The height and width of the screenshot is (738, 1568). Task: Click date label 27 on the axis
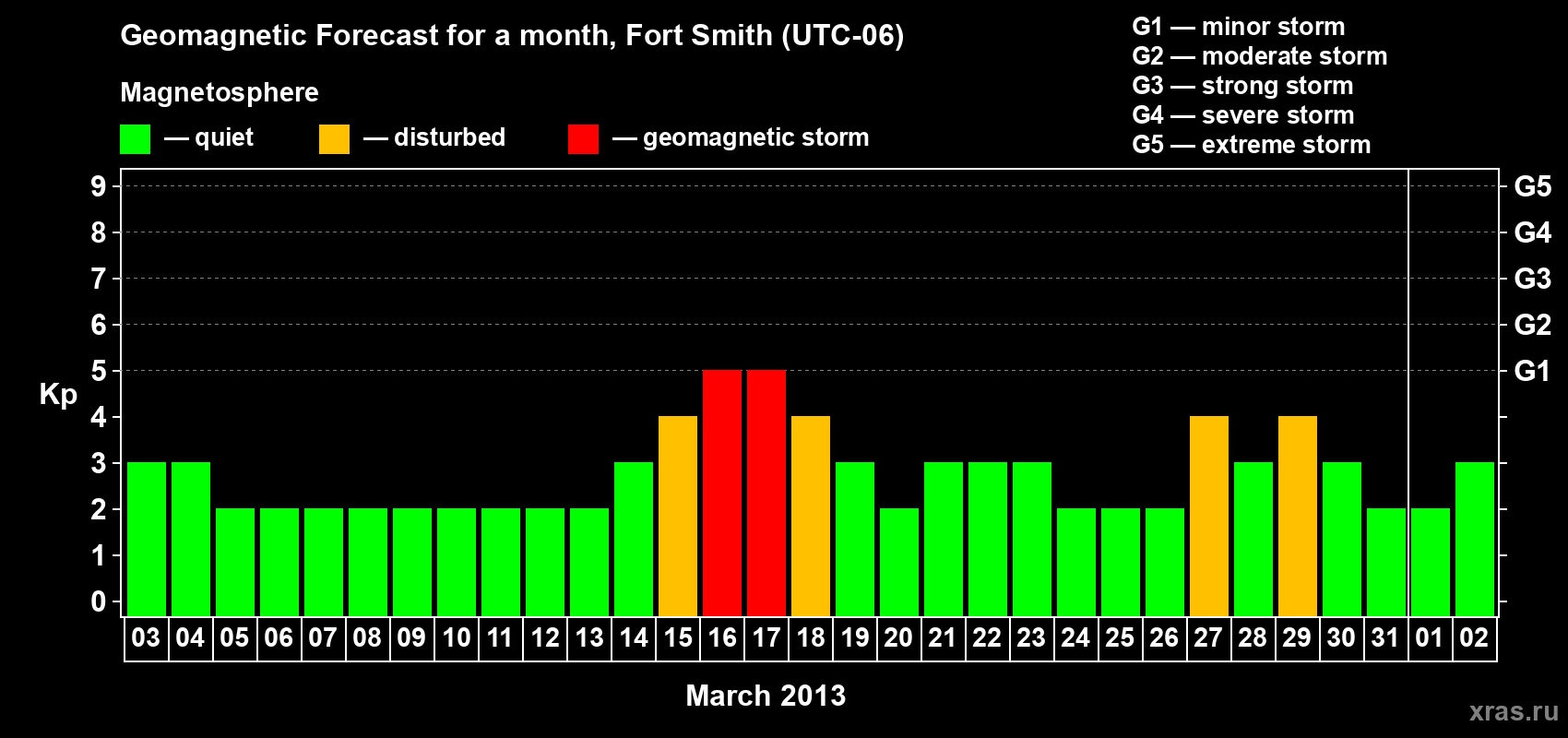[1208, 638]
